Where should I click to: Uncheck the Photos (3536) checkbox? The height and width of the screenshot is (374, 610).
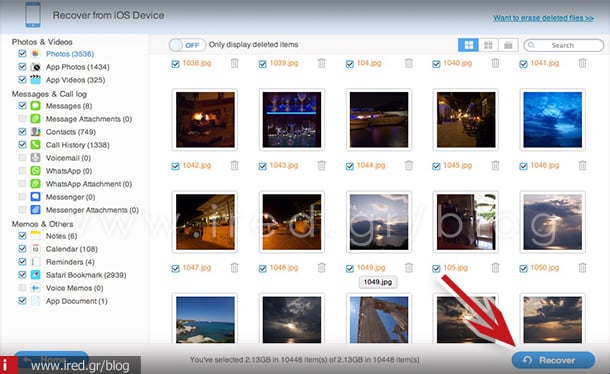pyautogui.click(x=22, y=53)
